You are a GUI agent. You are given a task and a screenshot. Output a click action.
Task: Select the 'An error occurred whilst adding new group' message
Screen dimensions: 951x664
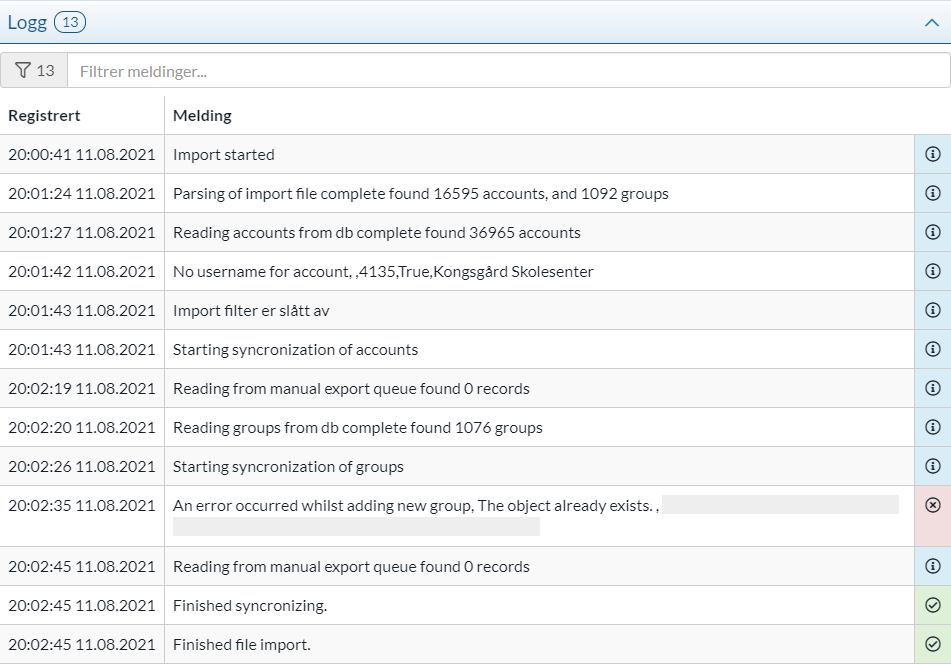[412, 506]
